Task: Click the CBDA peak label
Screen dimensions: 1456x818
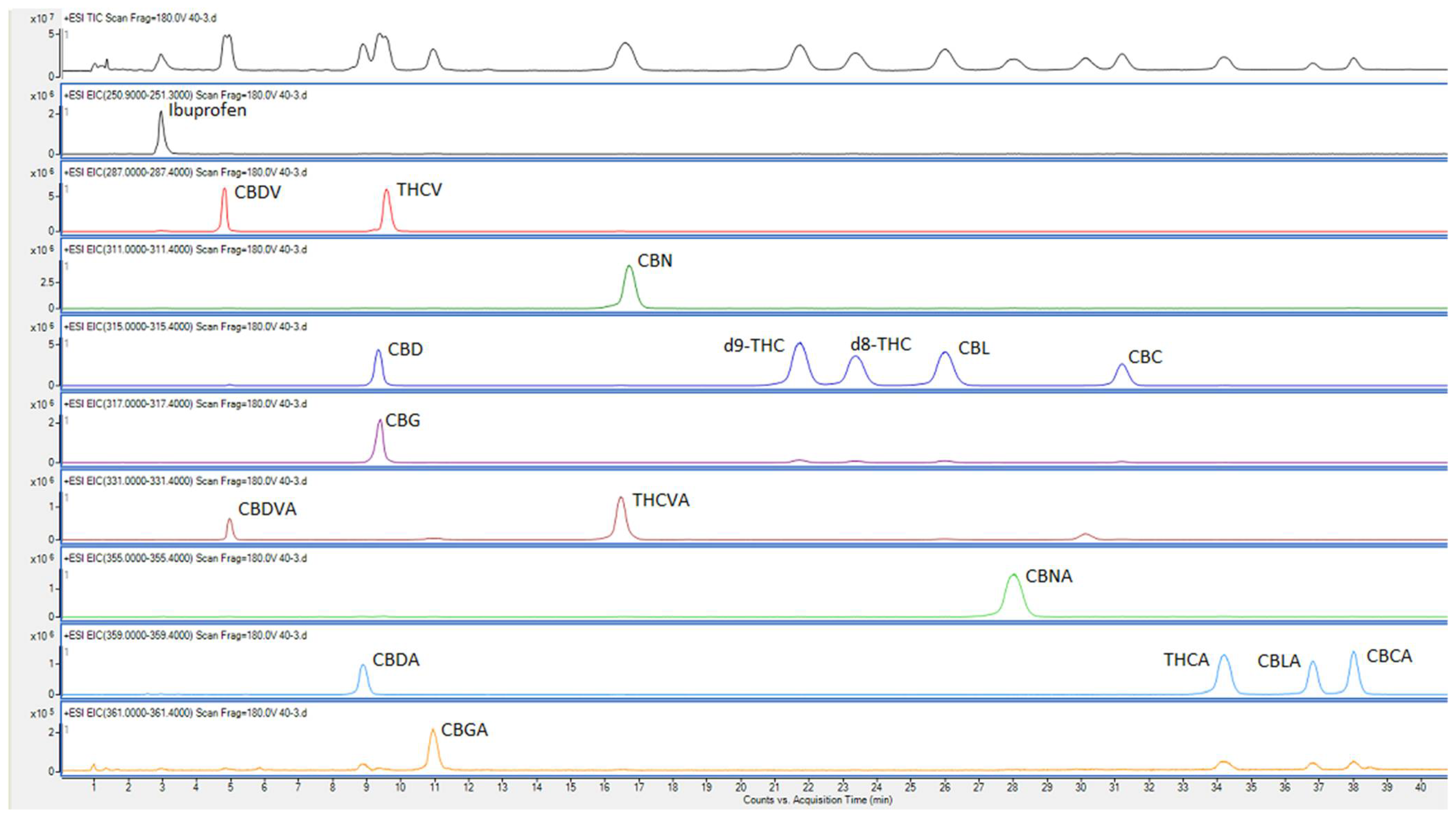Action: pyautogui.click(x=396, y=660)
